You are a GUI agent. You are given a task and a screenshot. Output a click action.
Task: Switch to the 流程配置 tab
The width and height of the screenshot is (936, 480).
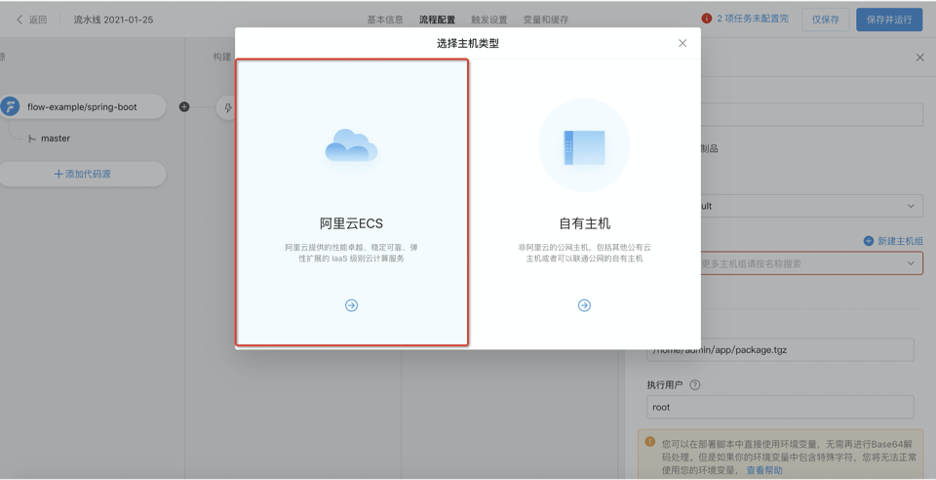pyautogui.click(x=437, y=20)
